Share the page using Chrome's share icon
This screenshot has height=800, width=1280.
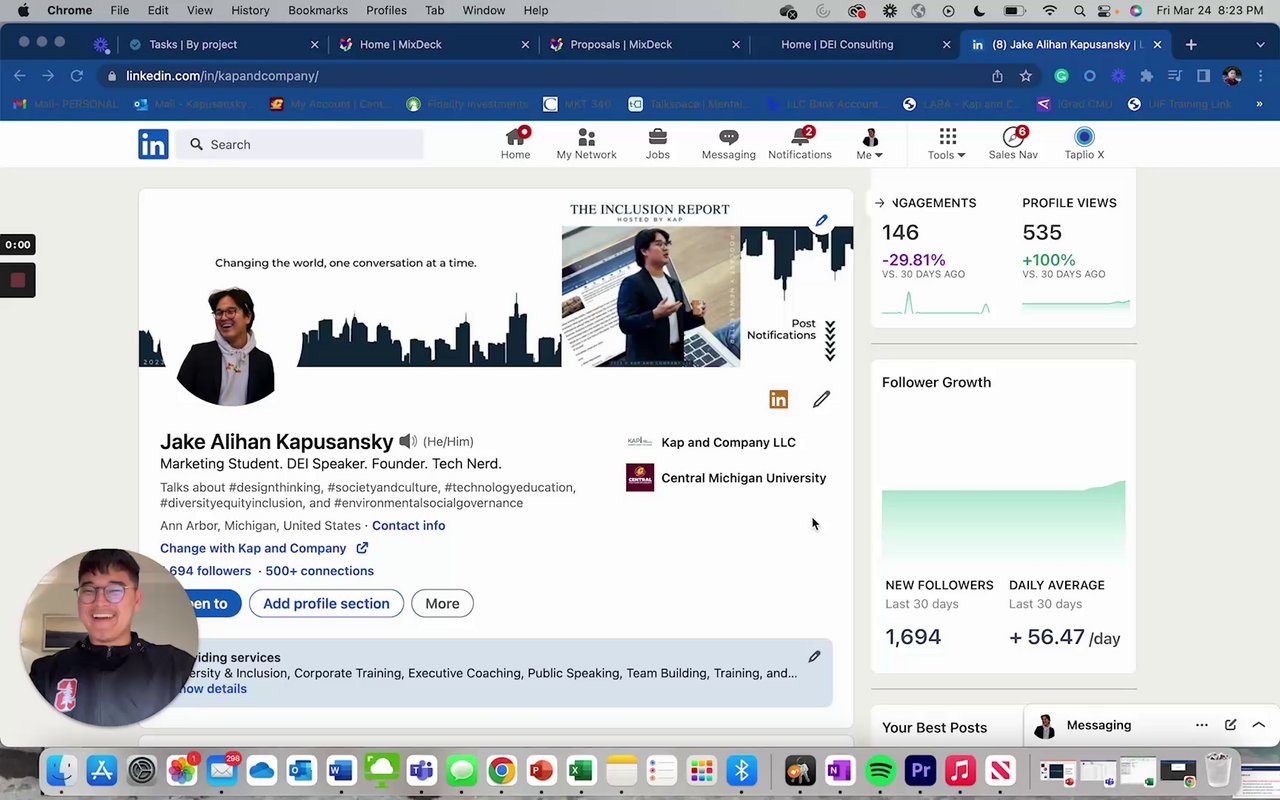997,76
